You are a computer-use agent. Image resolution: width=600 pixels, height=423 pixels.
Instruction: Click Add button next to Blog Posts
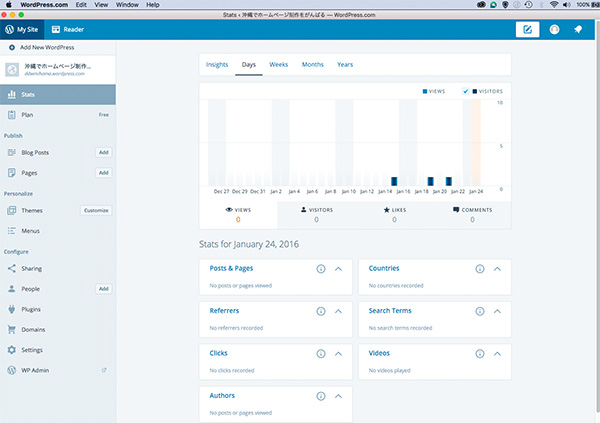(x=104, y=152)
